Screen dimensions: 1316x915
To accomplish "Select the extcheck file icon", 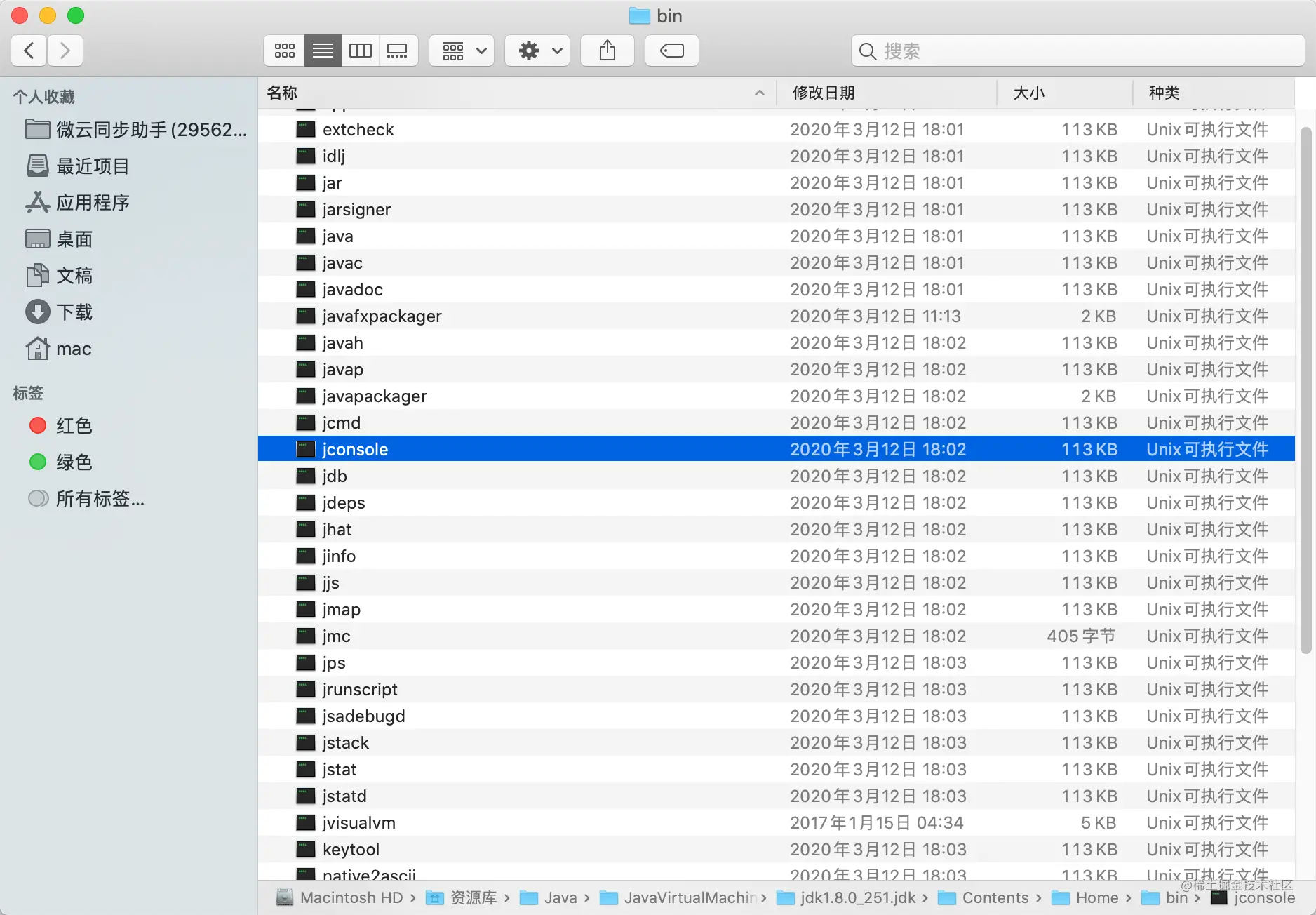I will (305, 130).
